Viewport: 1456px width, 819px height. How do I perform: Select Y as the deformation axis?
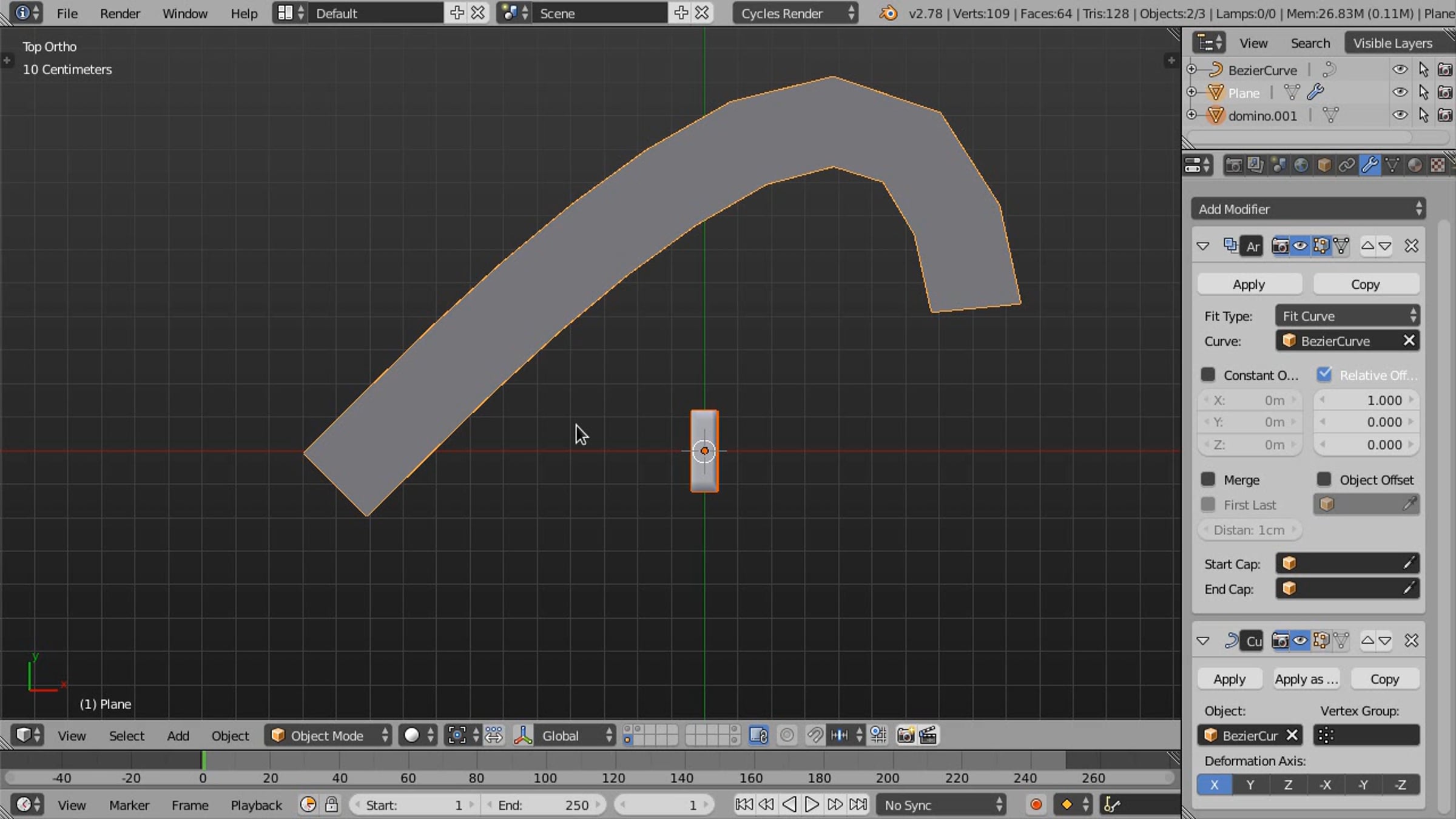pyautogui.click(x=1250, y=784)
